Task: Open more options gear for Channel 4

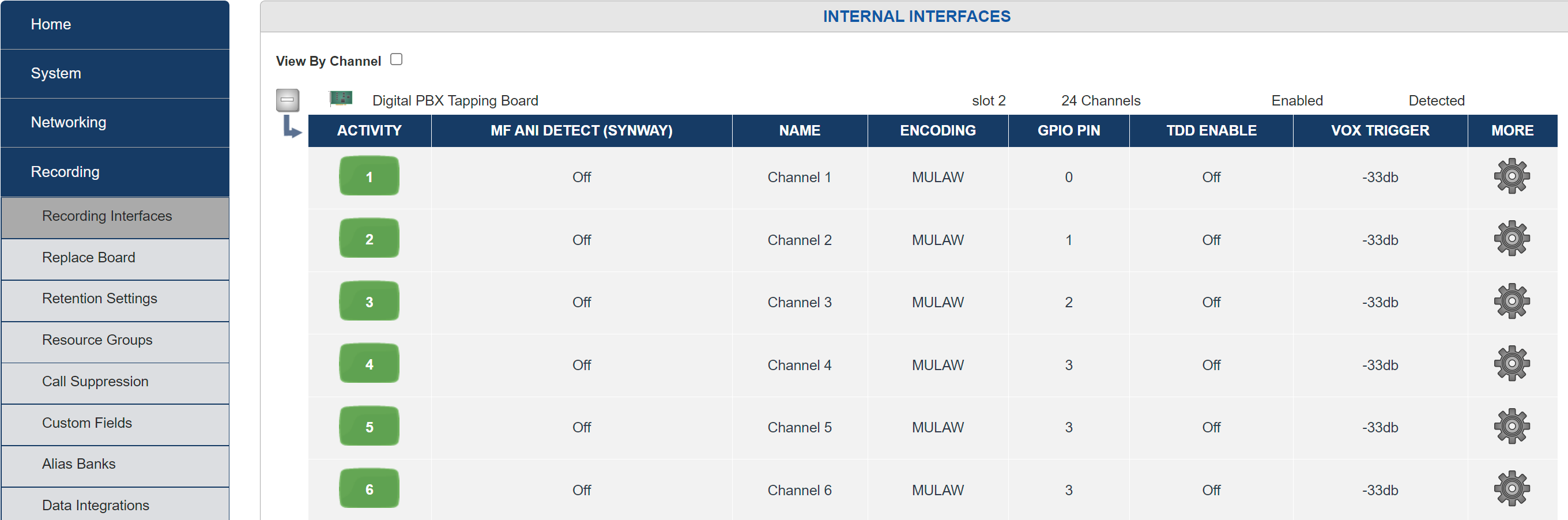Action: click(1512, 364)
